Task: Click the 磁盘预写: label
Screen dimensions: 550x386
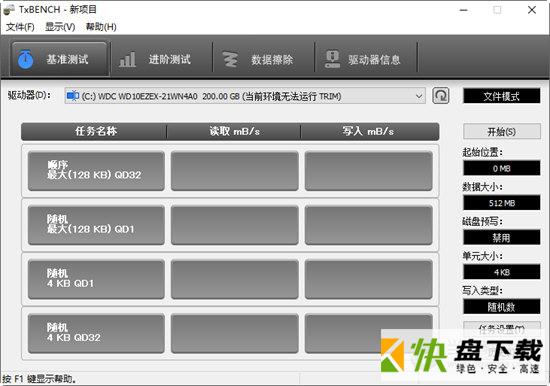Action: tap(483, 221)
